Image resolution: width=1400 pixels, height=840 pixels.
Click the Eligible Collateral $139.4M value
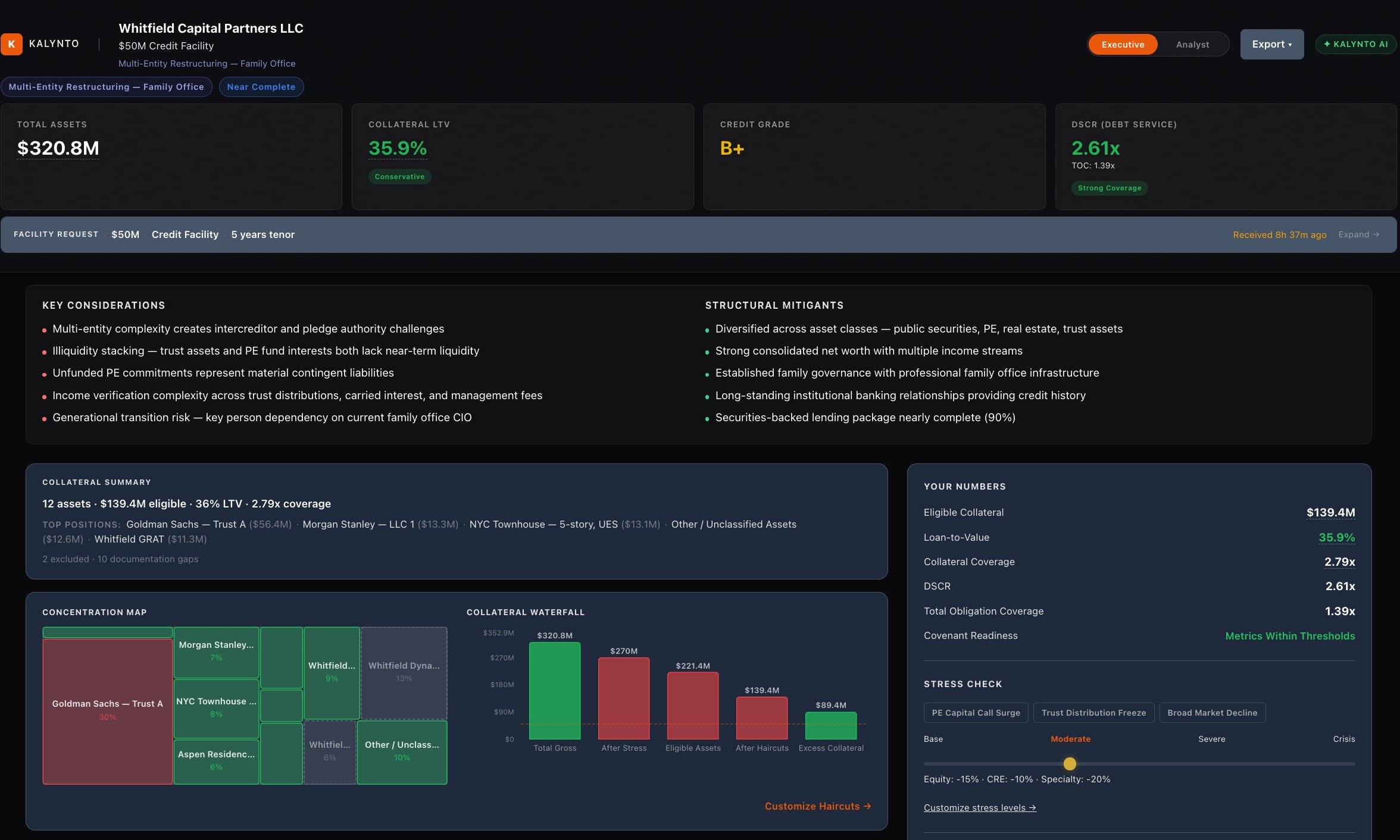point(1330,512)
